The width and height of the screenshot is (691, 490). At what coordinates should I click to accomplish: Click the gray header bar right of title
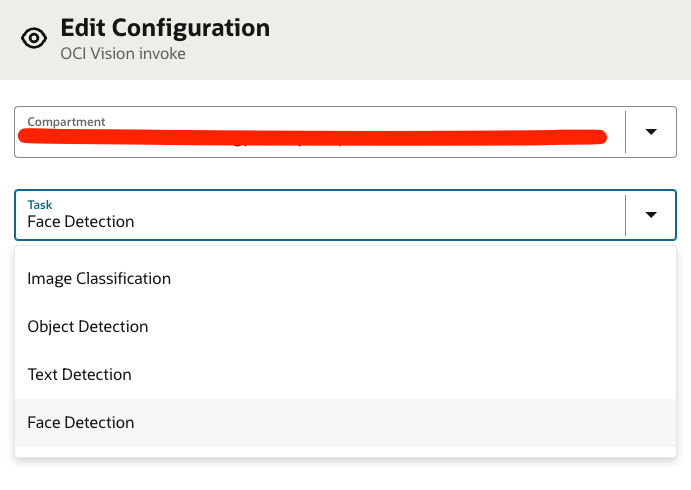click(480, 40)
